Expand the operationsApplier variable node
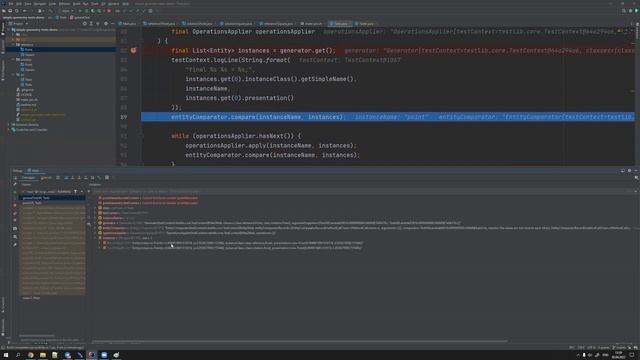 95,233
